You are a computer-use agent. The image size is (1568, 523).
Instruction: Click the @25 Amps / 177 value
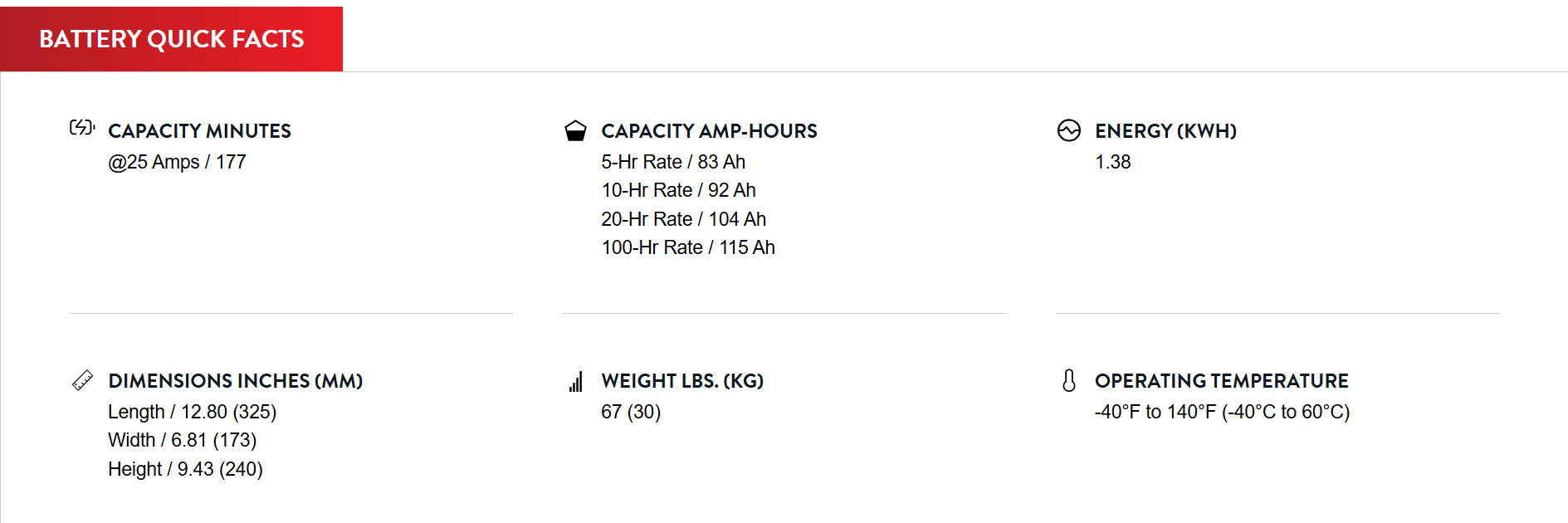tap(177, 162)
